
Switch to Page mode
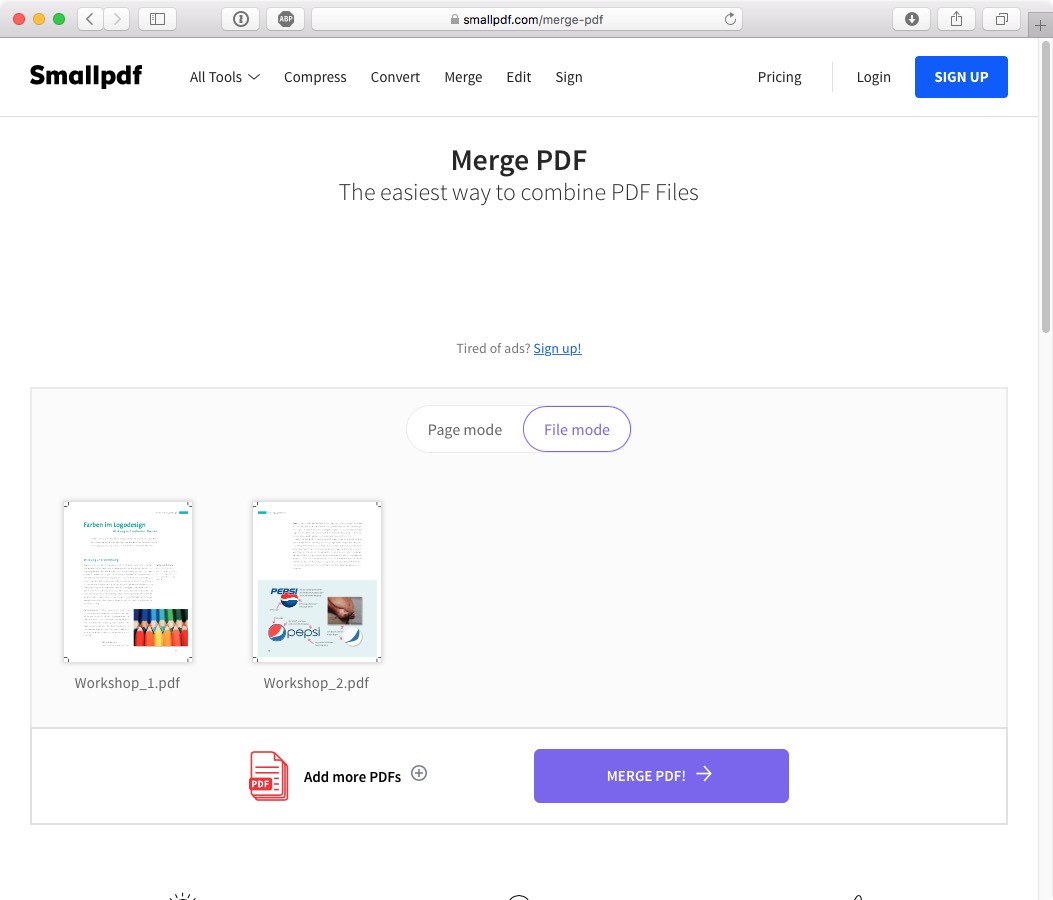click(x=464, y=429)
